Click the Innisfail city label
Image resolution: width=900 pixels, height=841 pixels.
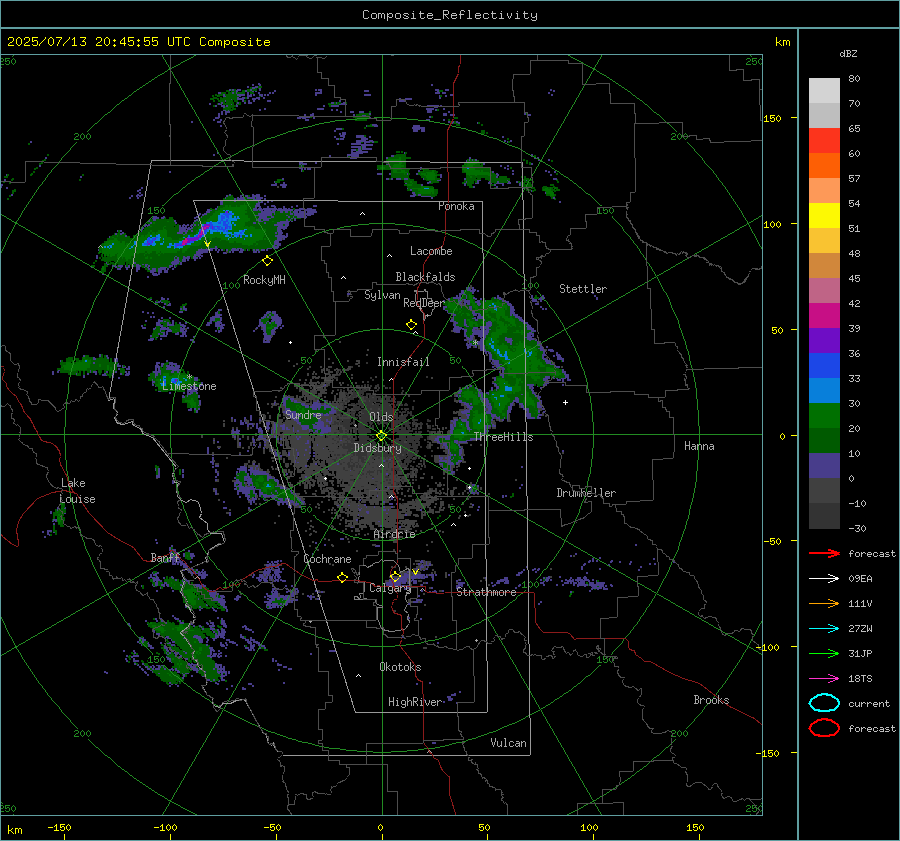(x=403, y=362)
